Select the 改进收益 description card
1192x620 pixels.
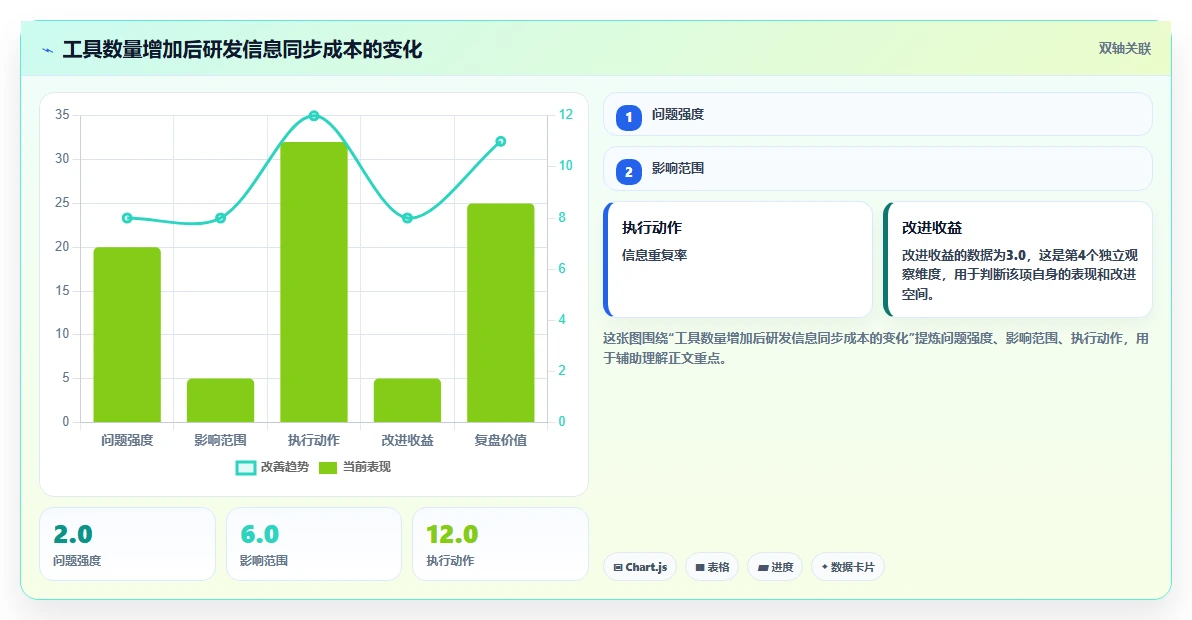(x=1018, y=259)
